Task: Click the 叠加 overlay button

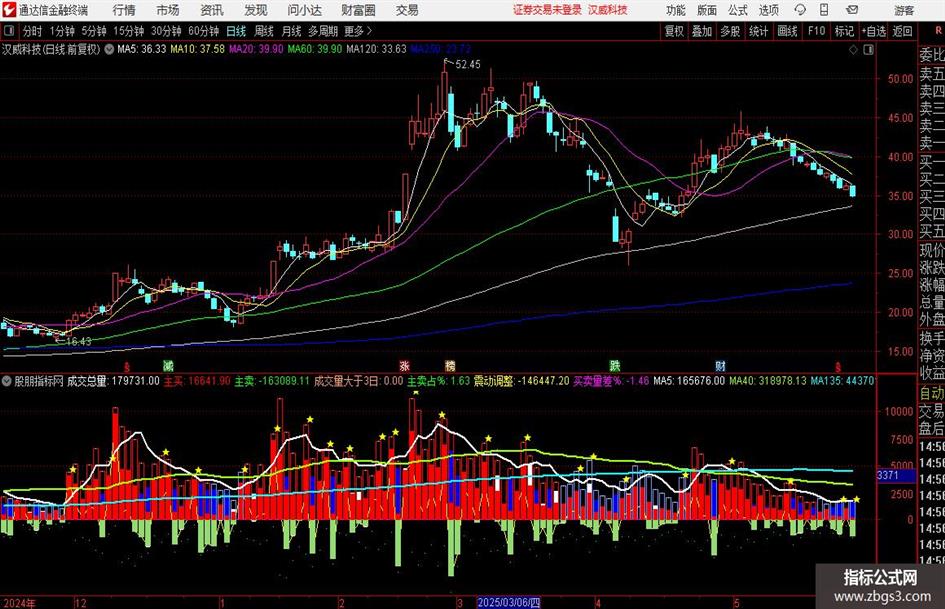Action: pyautogui.click(x=702, y=31)
